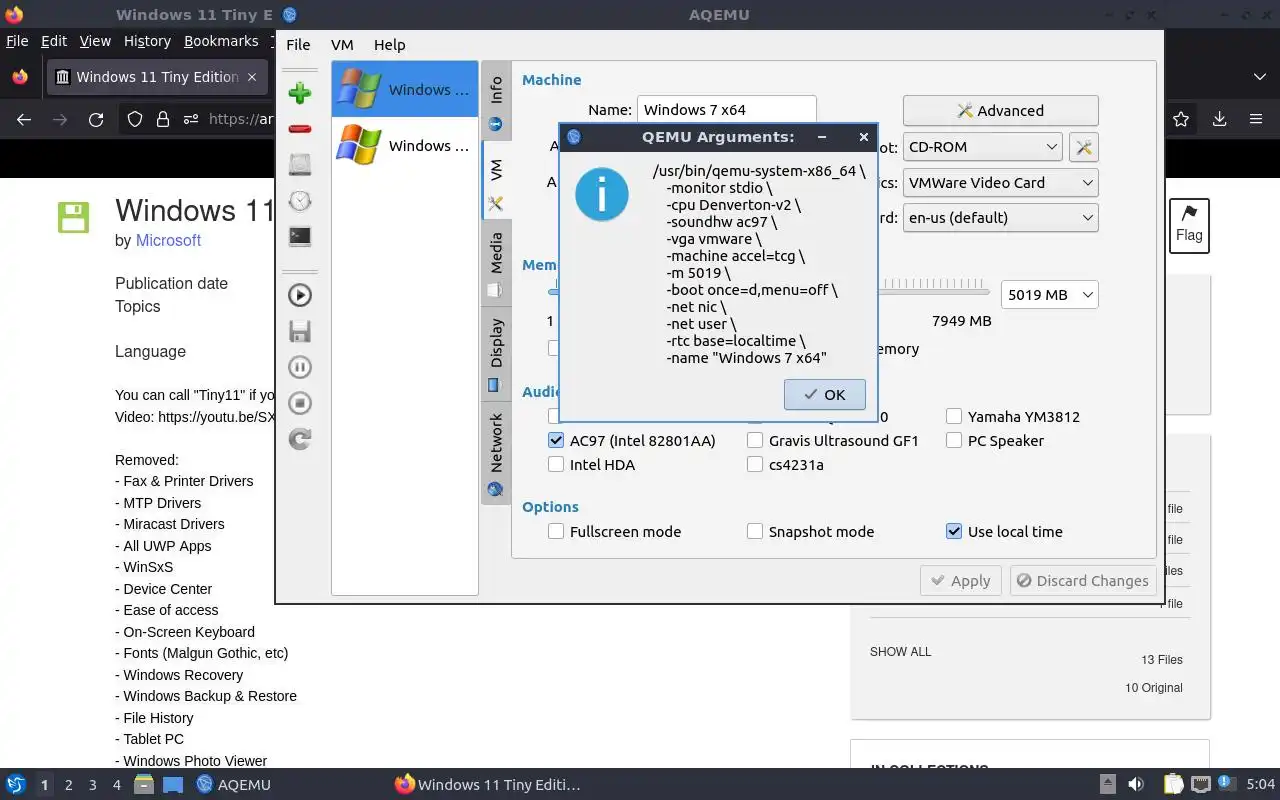Open the taskbar start menu icon
The height and width of the screenshot is (800, 1280).
tap(15, 784)
